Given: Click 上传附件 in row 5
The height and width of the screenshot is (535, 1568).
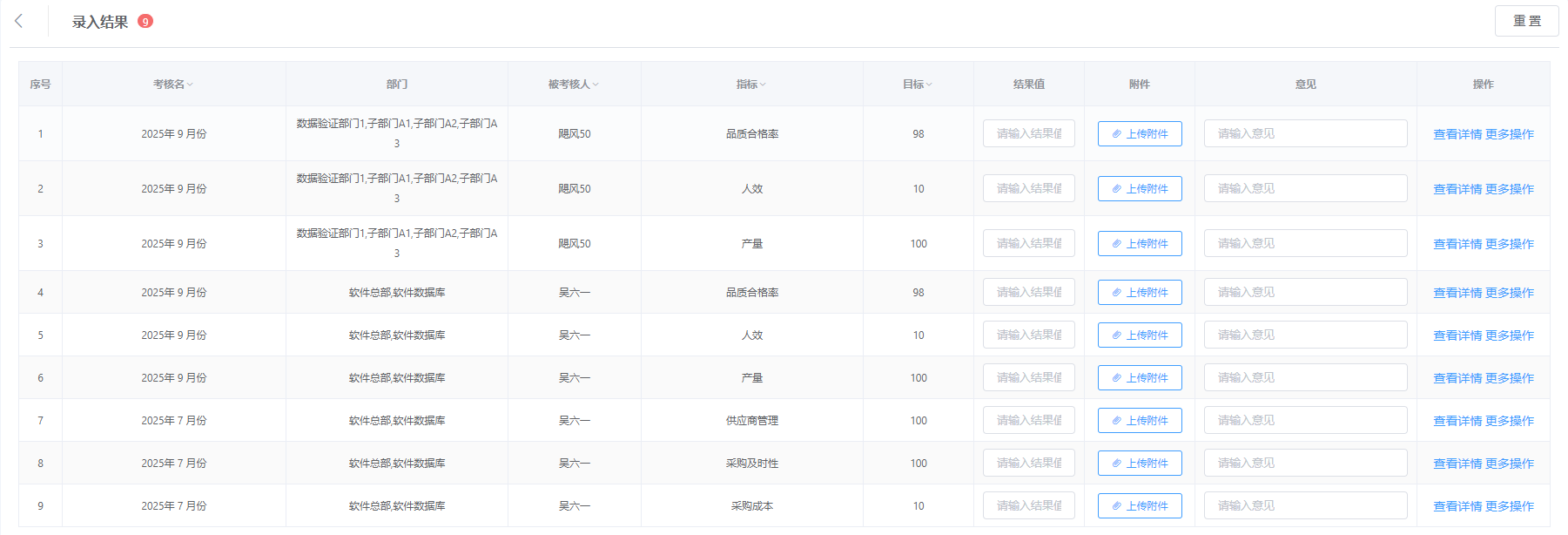Looking at the screenshot, I should point(1139,335).
